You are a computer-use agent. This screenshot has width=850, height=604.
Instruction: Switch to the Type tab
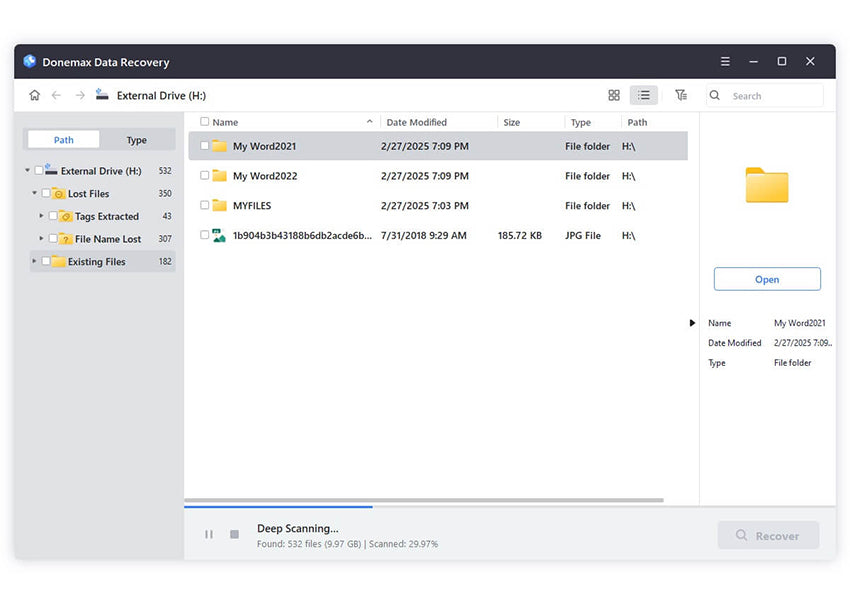tap(137, 140)
